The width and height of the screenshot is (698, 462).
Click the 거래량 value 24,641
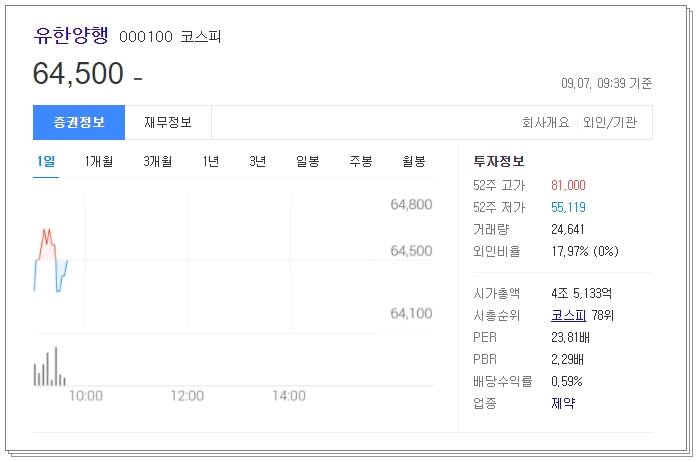click(x=568, y=230)
